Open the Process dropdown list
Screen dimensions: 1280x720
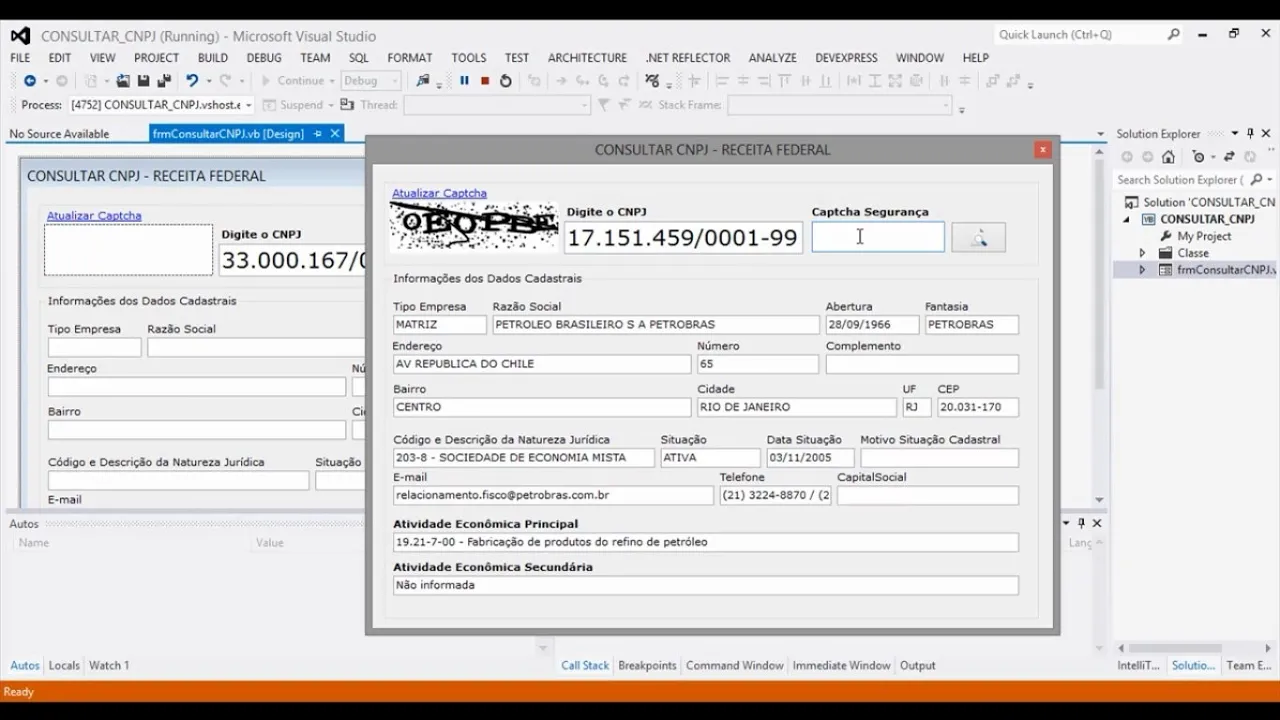248,105
